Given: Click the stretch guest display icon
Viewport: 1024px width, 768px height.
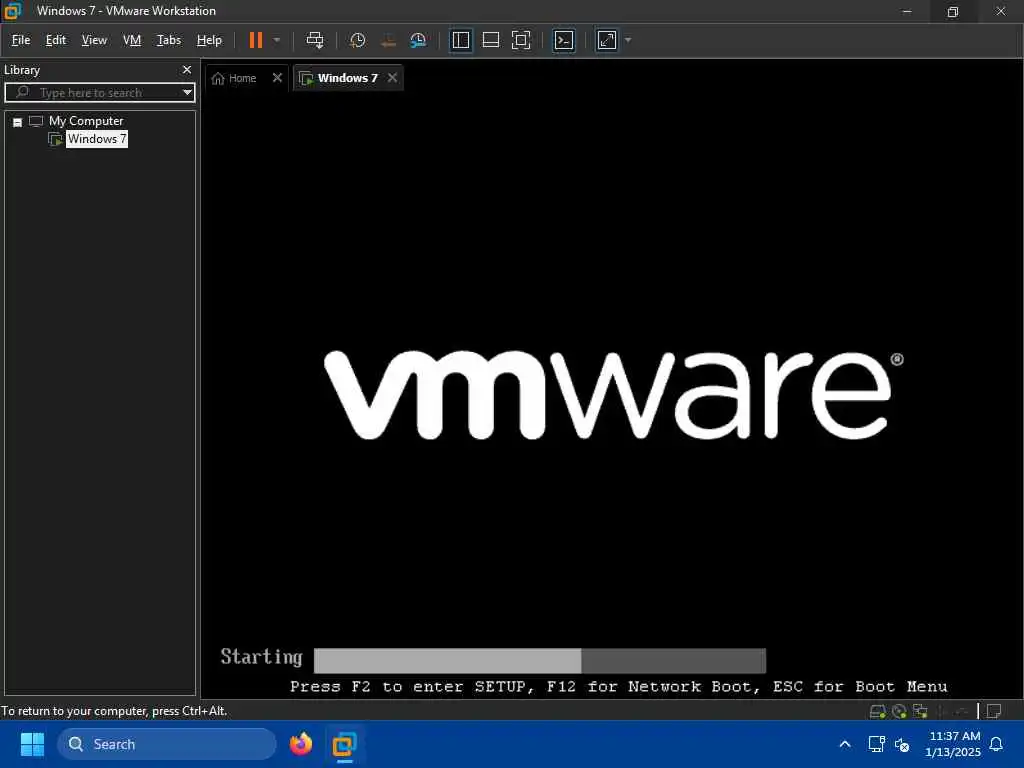Looking at the screenshot, I should coord(607,40).
